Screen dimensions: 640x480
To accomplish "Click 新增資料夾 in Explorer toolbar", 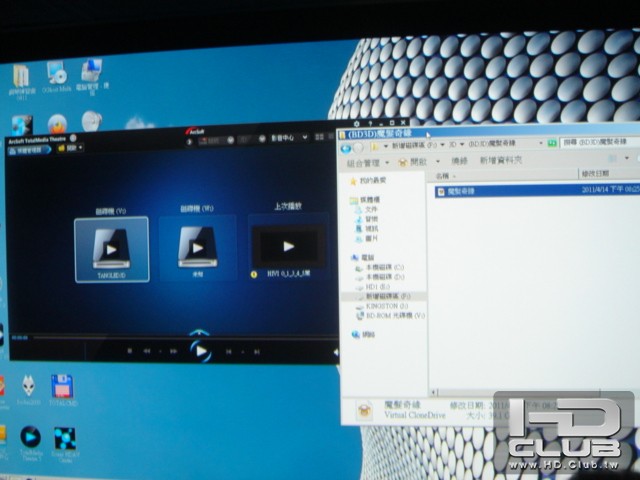I will pyautogui.click(x=500, y=160).
